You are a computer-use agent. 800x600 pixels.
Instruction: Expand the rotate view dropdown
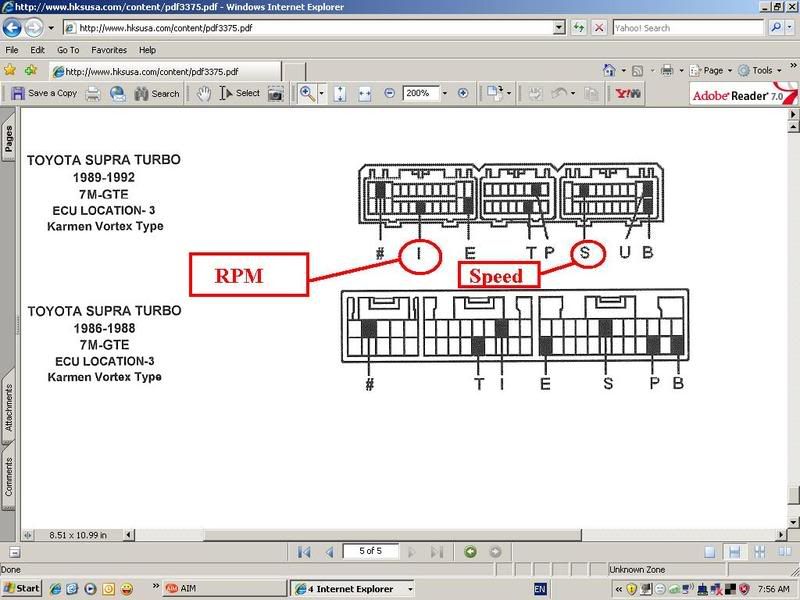[509, 93]
